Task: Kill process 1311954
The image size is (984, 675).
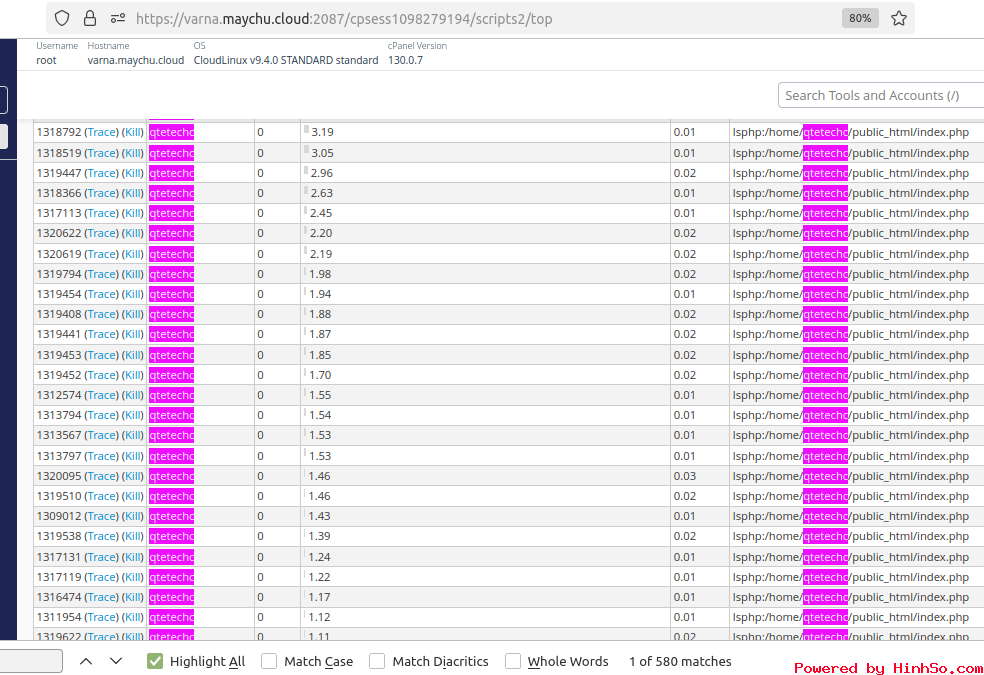Action: [132, 617]
